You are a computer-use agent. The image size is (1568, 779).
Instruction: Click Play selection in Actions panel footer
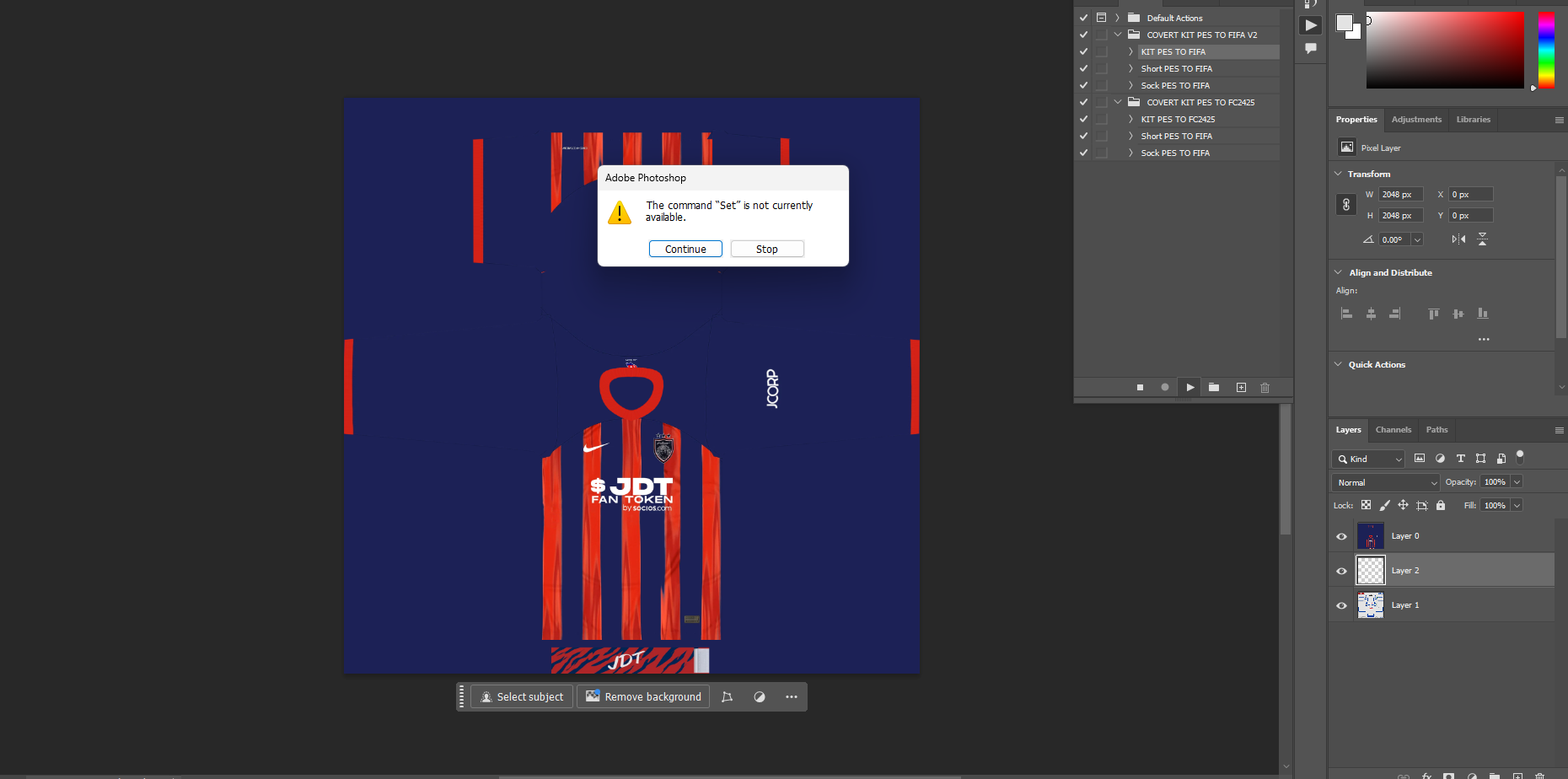(1190, 388)
